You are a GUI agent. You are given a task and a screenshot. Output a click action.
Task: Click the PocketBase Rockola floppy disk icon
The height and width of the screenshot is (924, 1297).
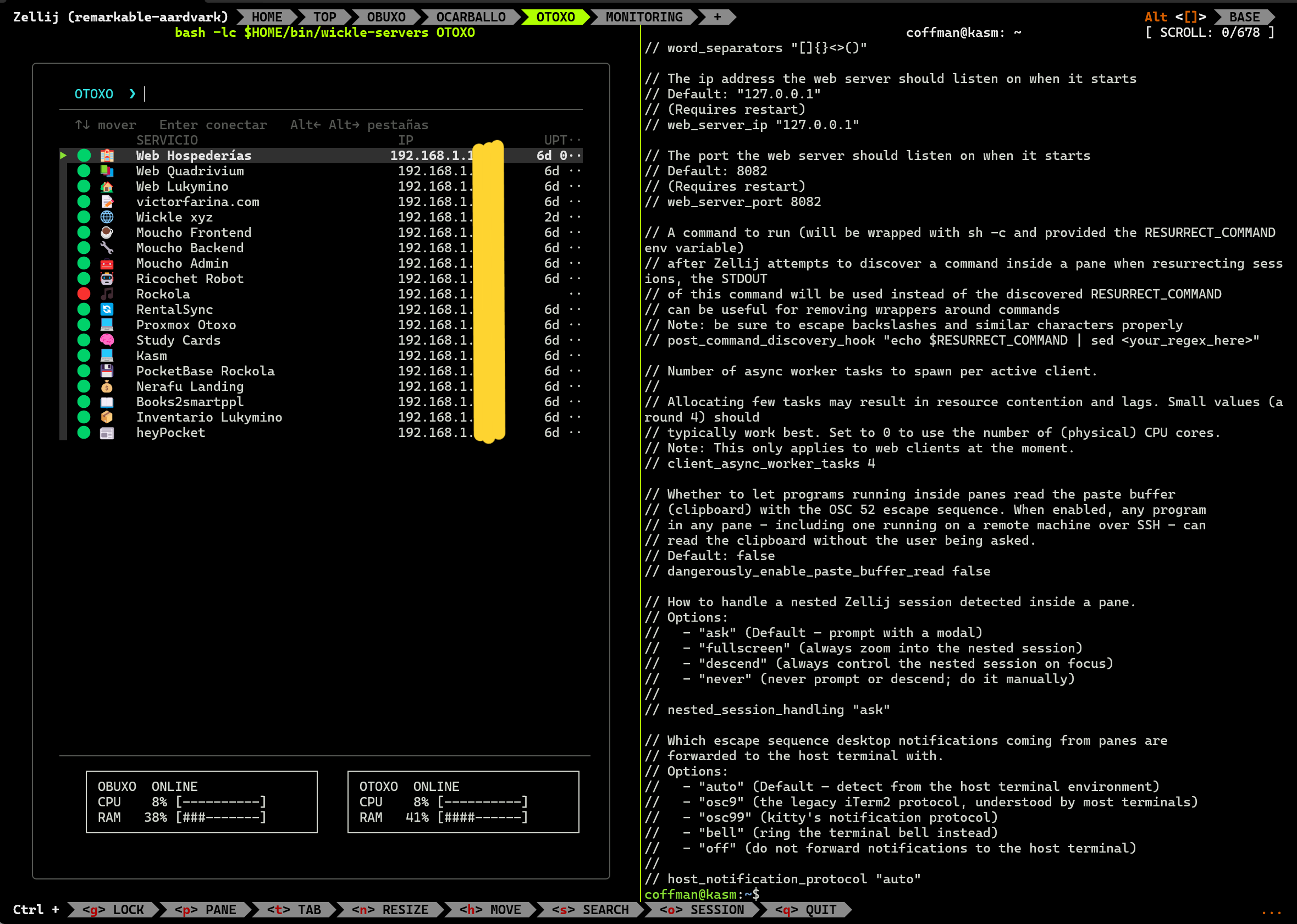pos(107,370)
